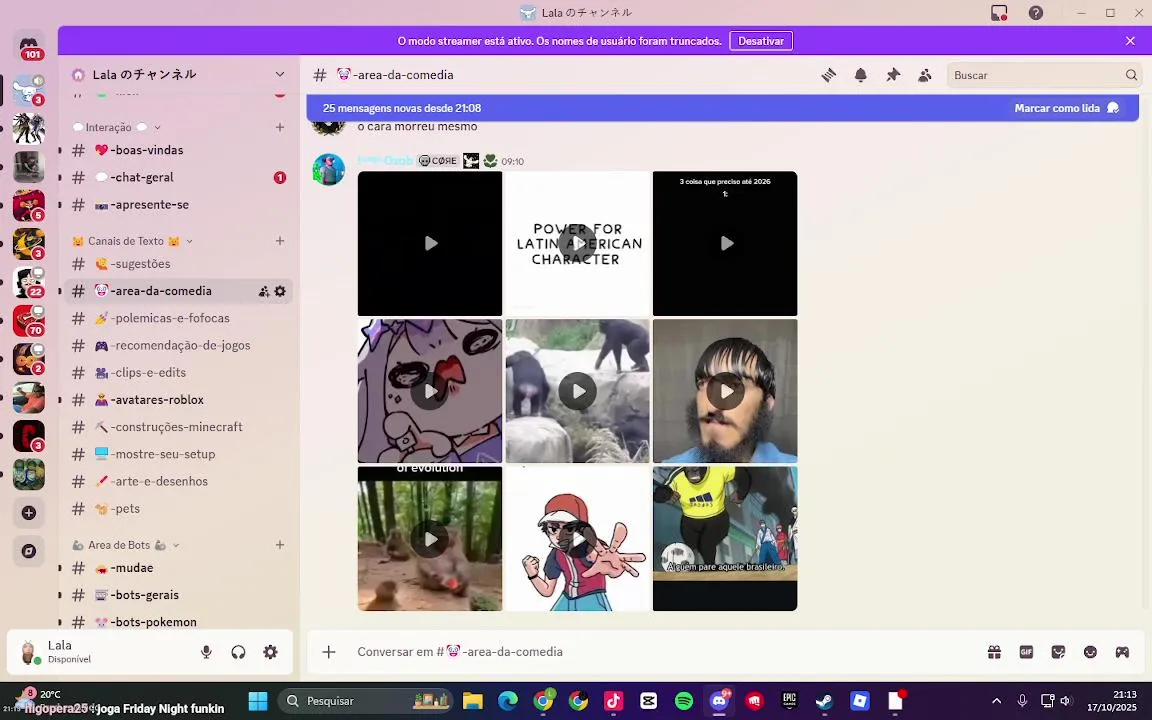This screenshot has height=720, width=1152.
Task: Add channel to Area de Bots category
Action: tap(280, 545)
